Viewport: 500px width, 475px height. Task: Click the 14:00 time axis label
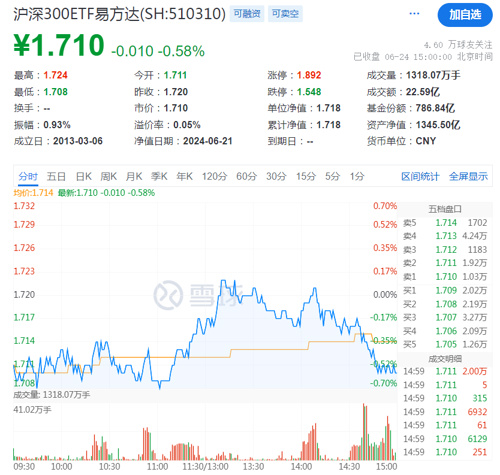(x=301, y=467)
